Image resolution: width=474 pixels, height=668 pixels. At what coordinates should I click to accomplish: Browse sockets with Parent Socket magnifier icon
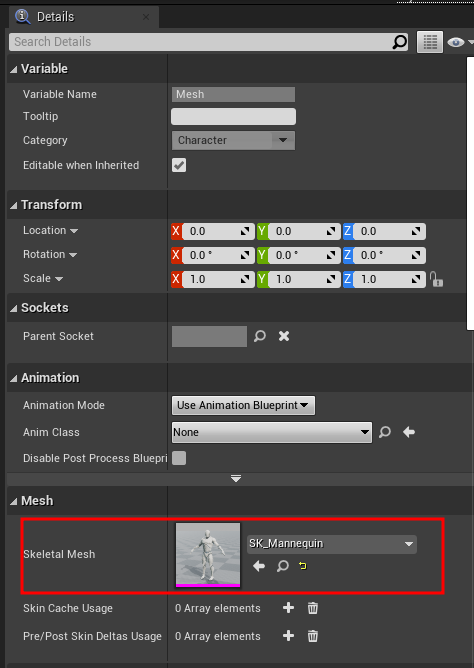coord(260,336)
